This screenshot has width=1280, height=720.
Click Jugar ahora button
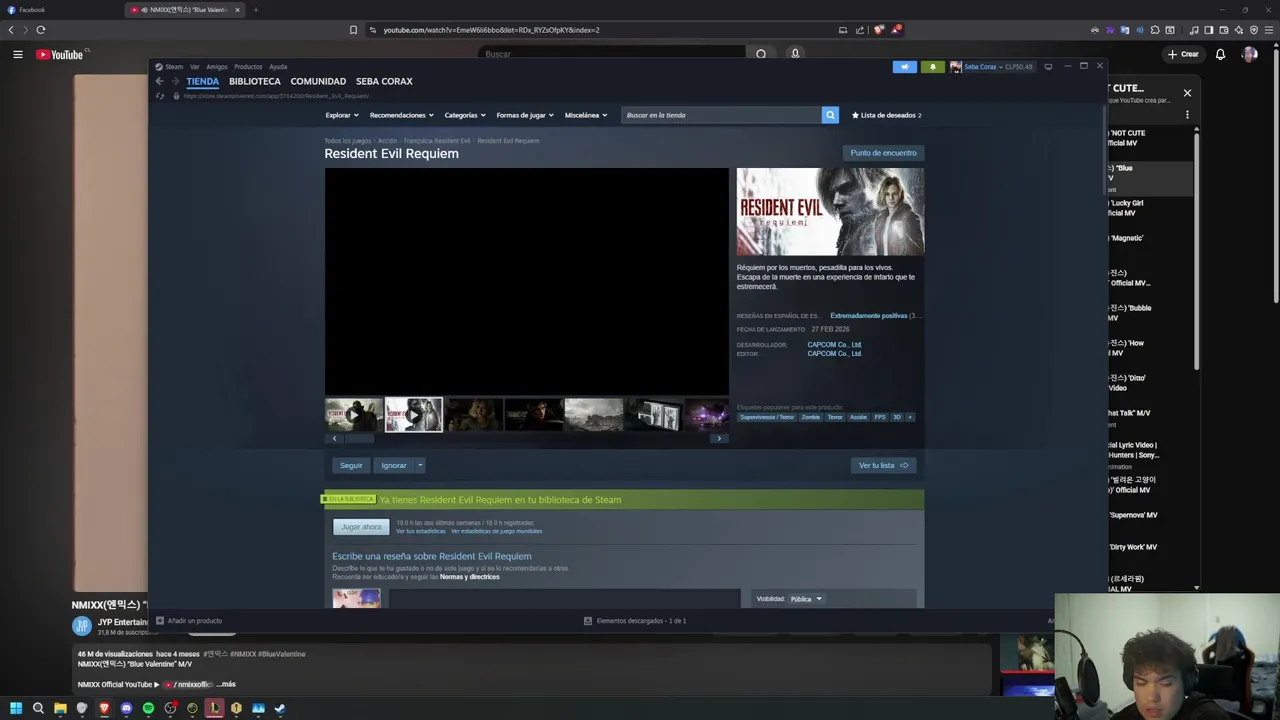coord(361,527)
